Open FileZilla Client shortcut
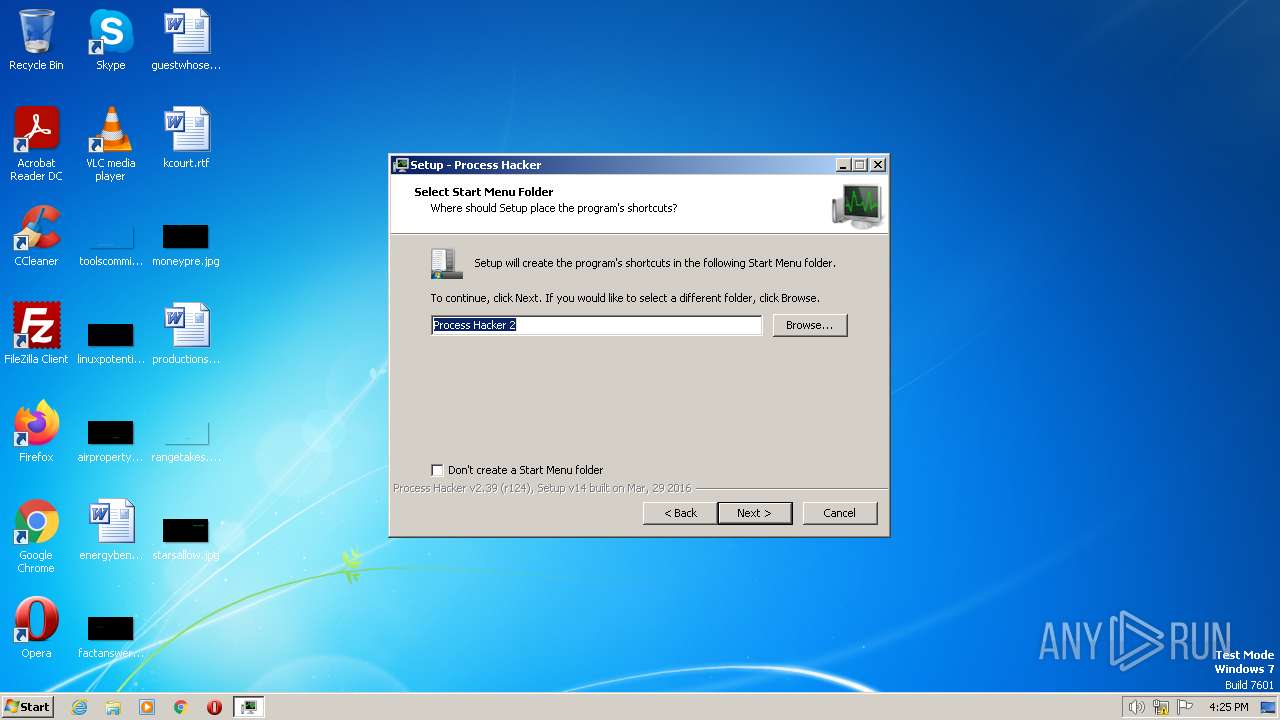 (36, 334)
